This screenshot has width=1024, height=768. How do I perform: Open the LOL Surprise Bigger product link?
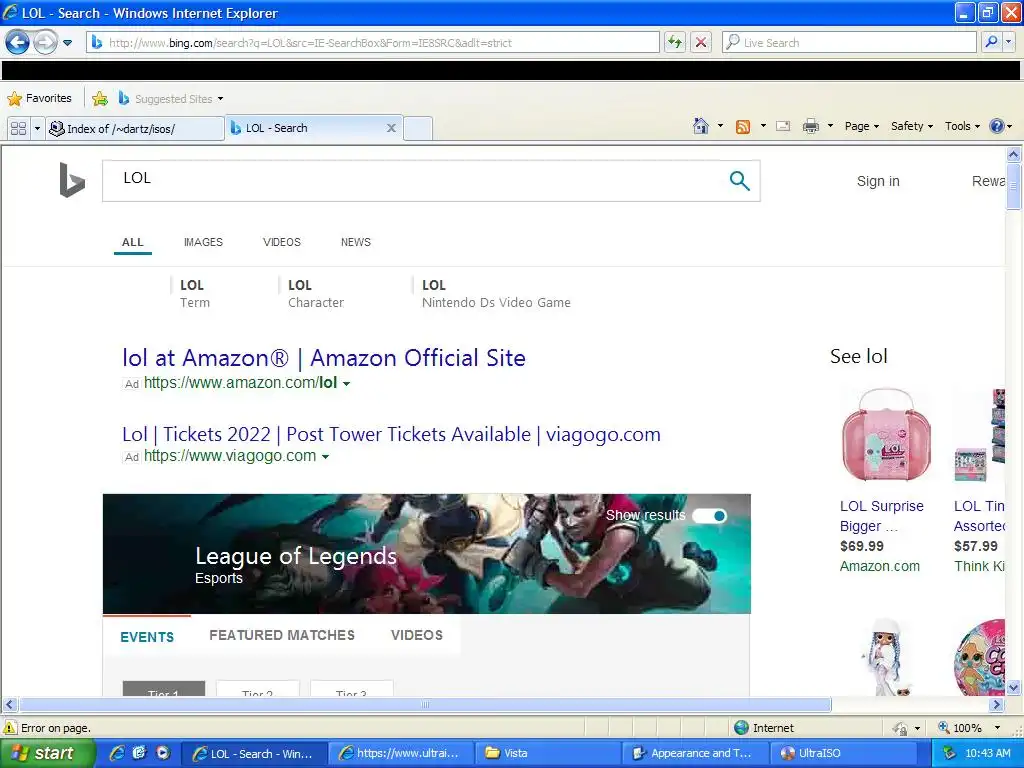pos(882,516)
